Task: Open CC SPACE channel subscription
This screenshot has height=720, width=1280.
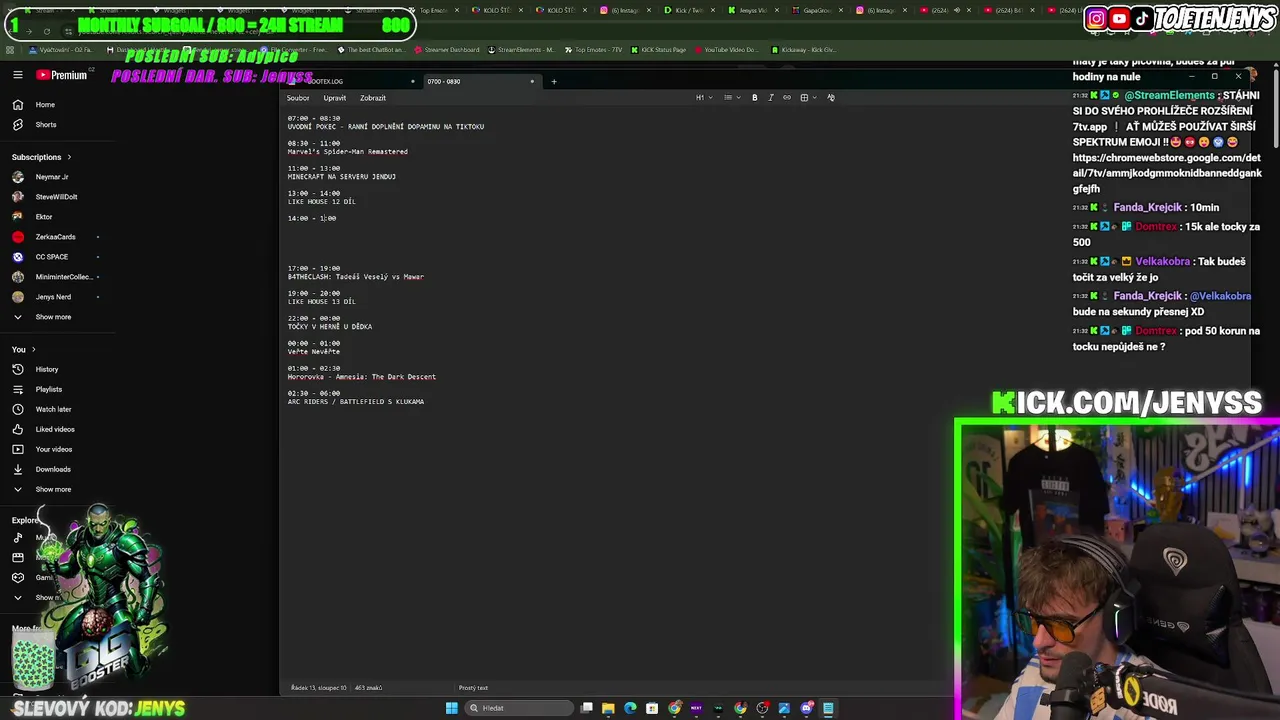Action: (52, 257)
